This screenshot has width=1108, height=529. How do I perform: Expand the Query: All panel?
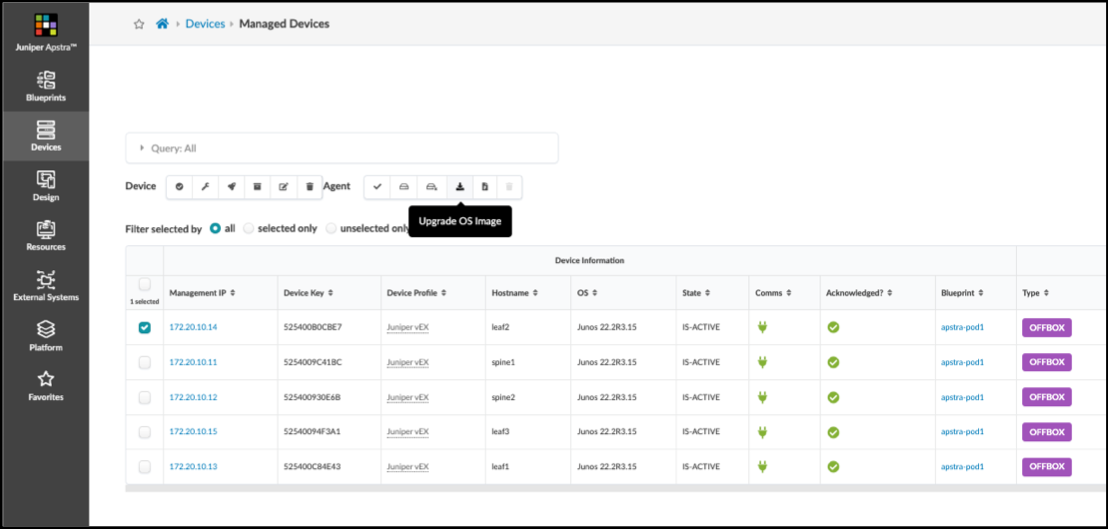pyautogui.click(x=142, y=148)
